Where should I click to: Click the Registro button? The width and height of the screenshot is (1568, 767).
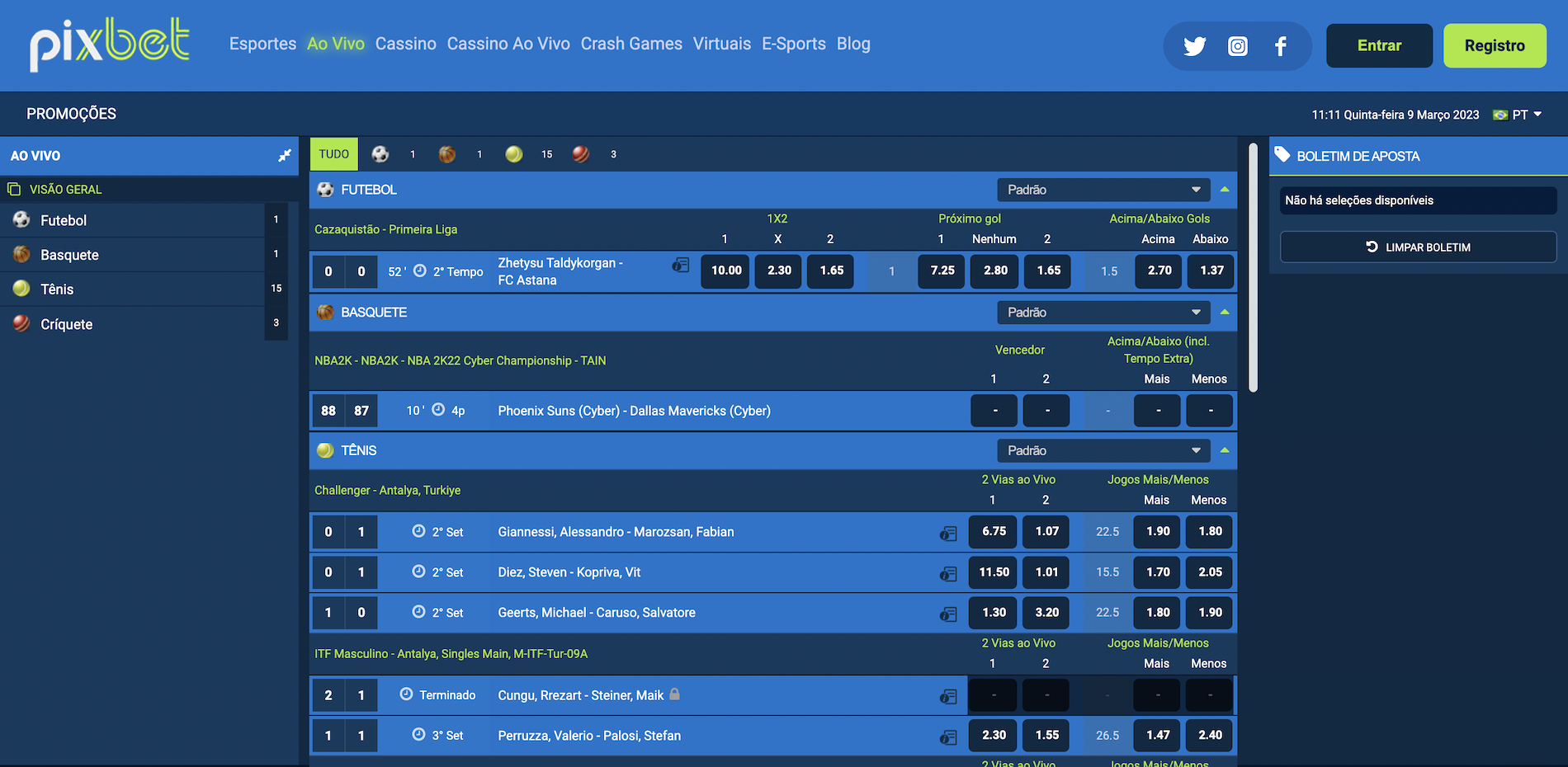(1495, 46)
